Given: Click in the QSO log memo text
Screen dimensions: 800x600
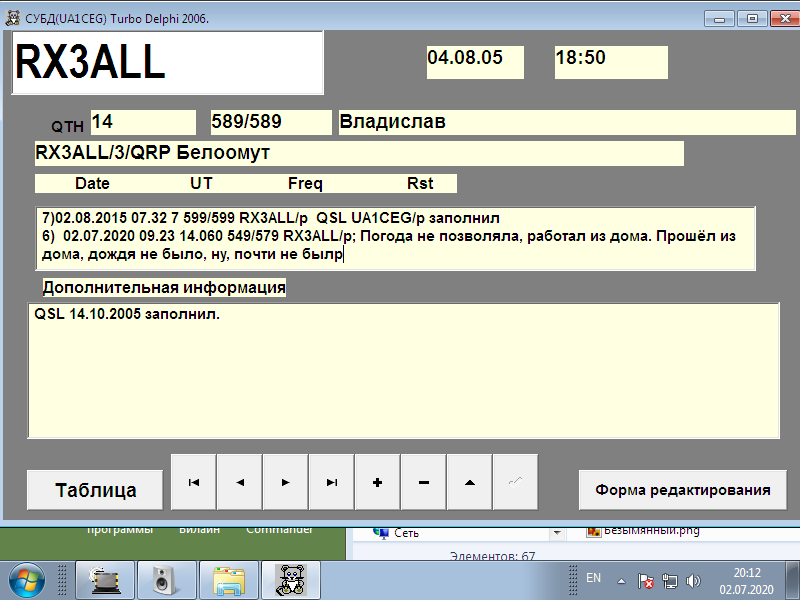Looking at the screenshot, I should point(395,238).
